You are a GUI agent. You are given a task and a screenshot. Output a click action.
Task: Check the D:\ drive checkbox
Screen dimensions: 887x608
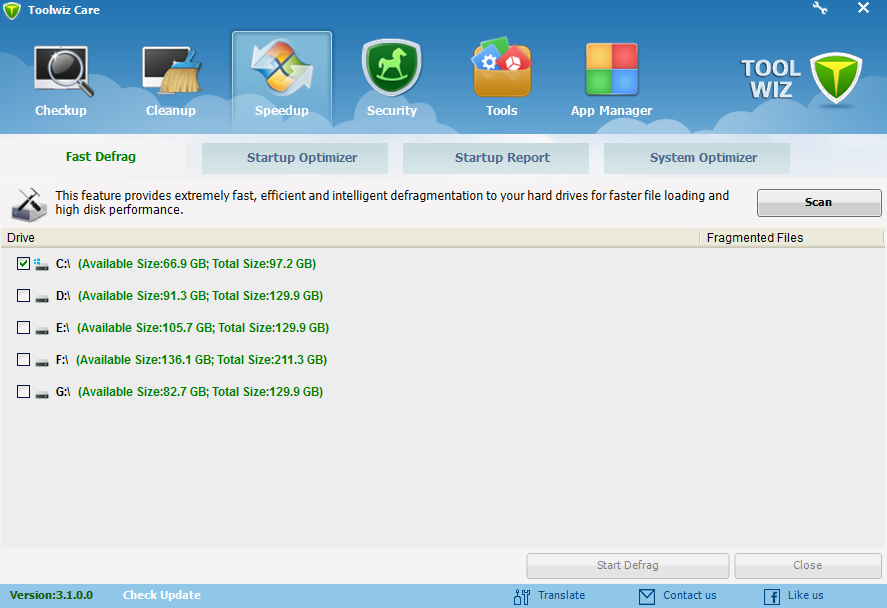23,296
